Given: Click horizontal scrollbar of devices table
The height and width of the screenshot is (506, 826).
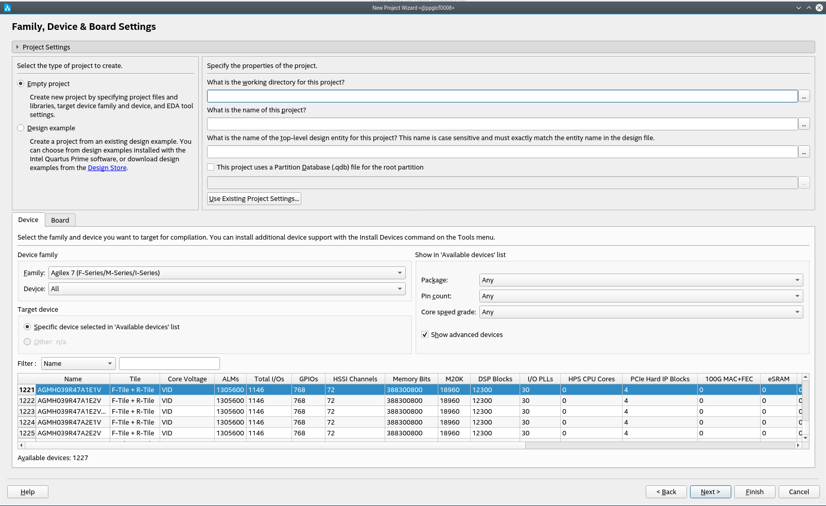Looking at the screenshot, I should pyautogui.click(x=400, y=445).
